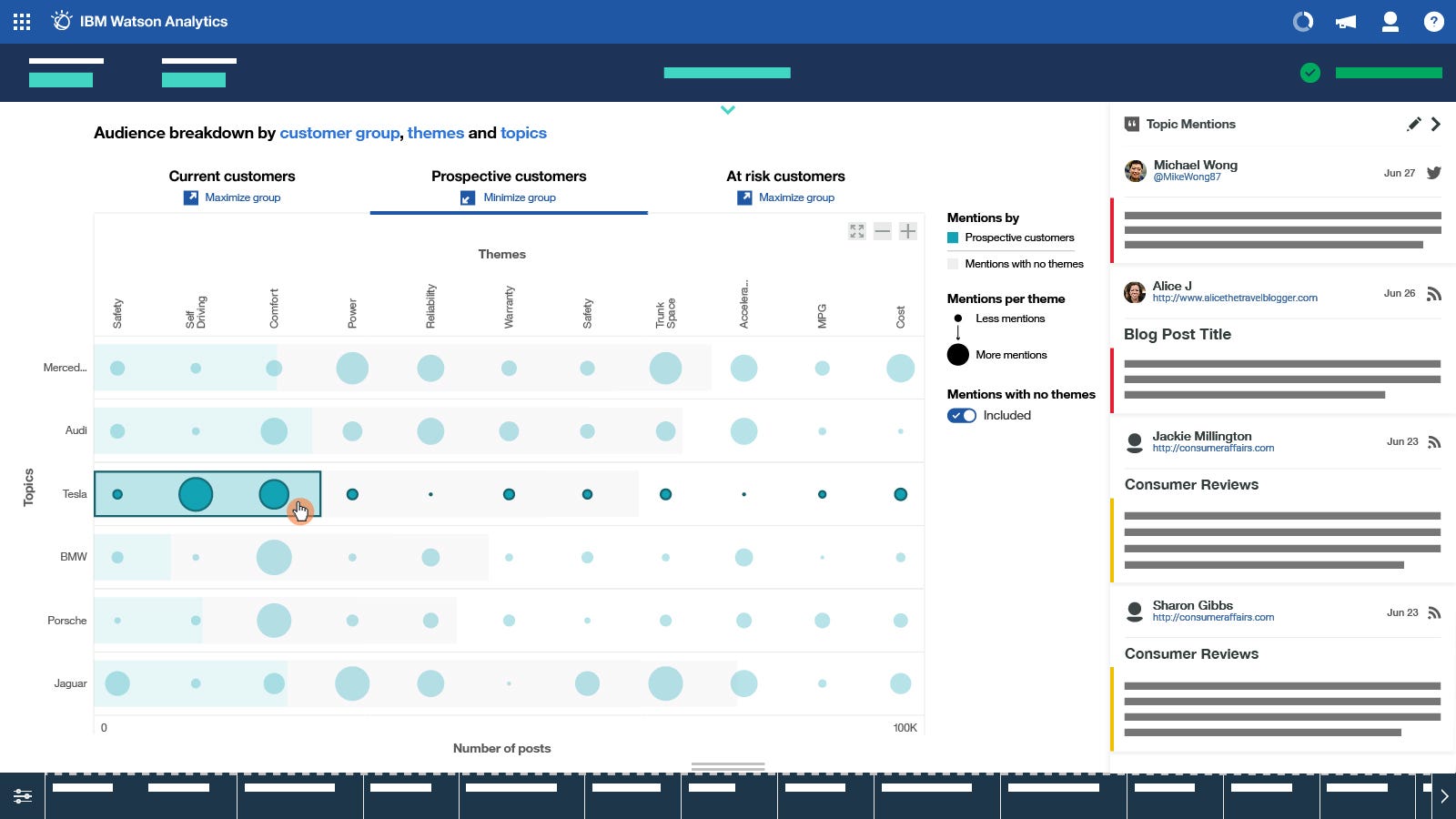
Task: Collapse the header using teal chevron
Action: [728, 110]
